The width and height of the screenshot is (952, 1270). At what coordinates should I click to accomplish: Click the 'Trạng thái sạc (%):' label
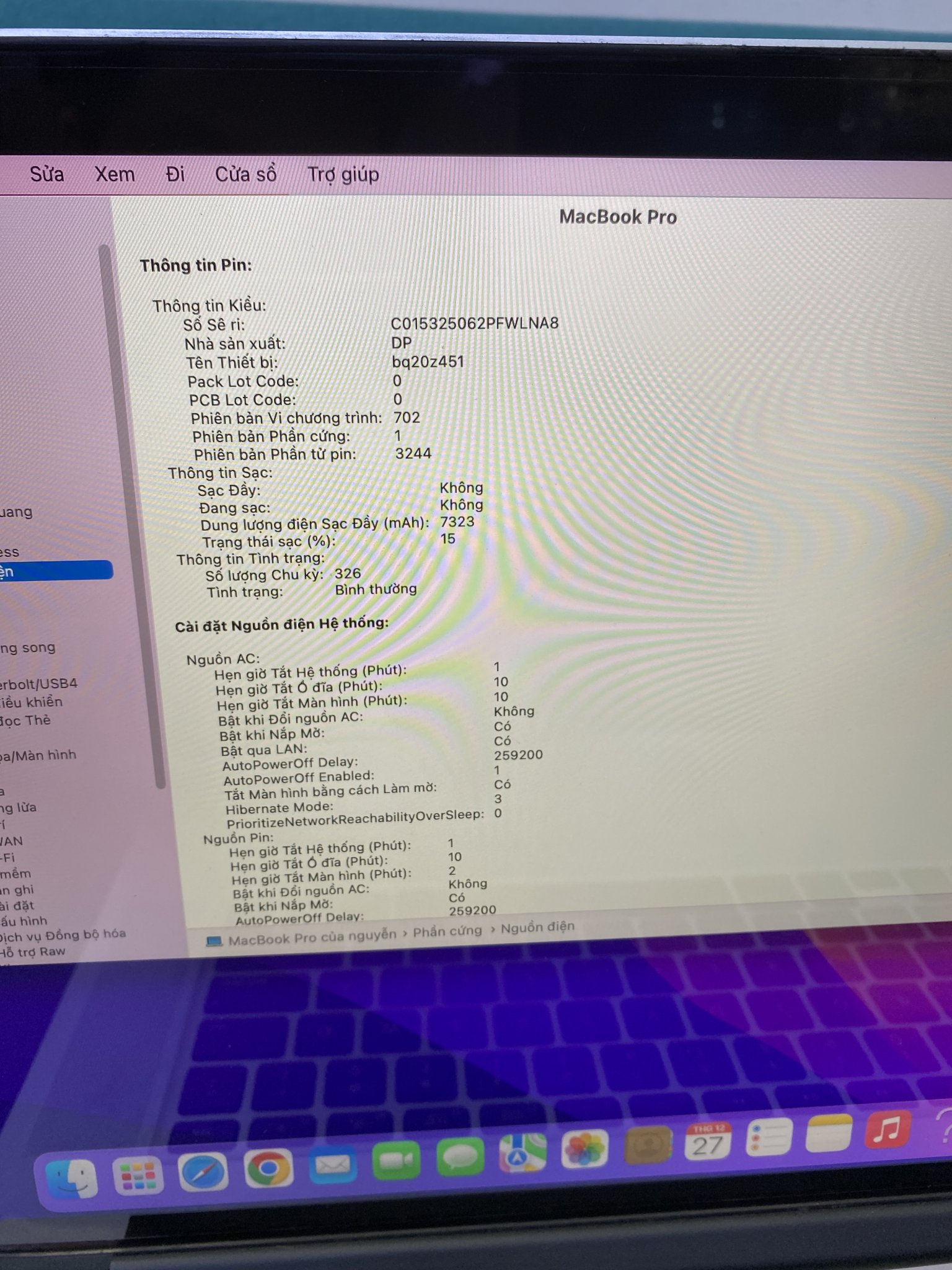(x=269, y=541)
